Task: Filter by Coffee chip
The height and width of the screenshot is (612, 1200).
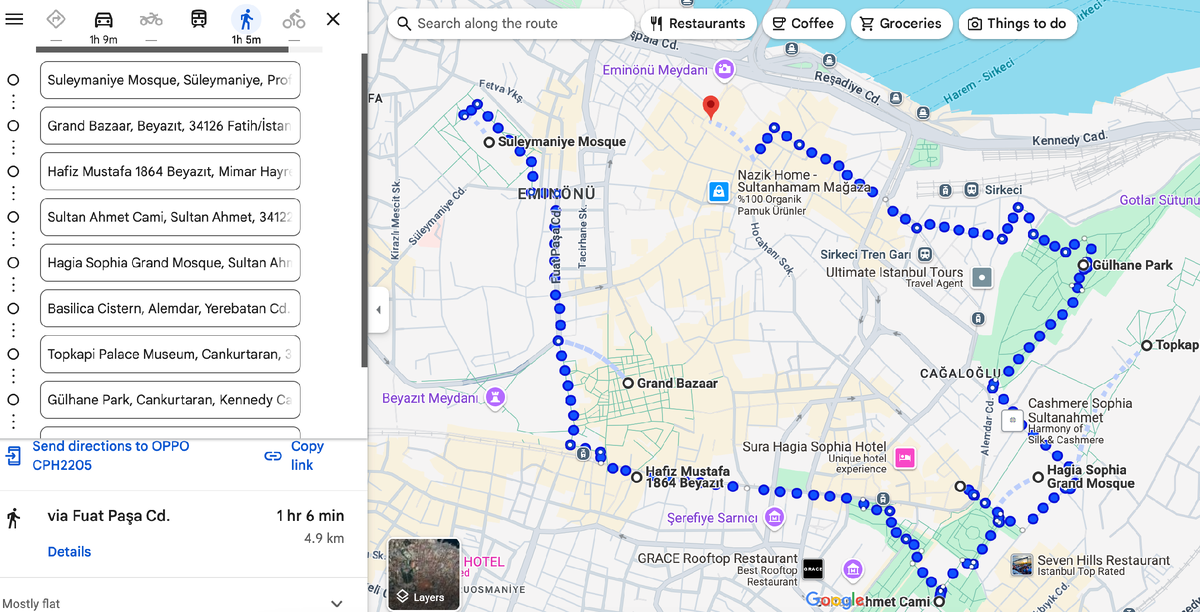Action: (803, 23)
